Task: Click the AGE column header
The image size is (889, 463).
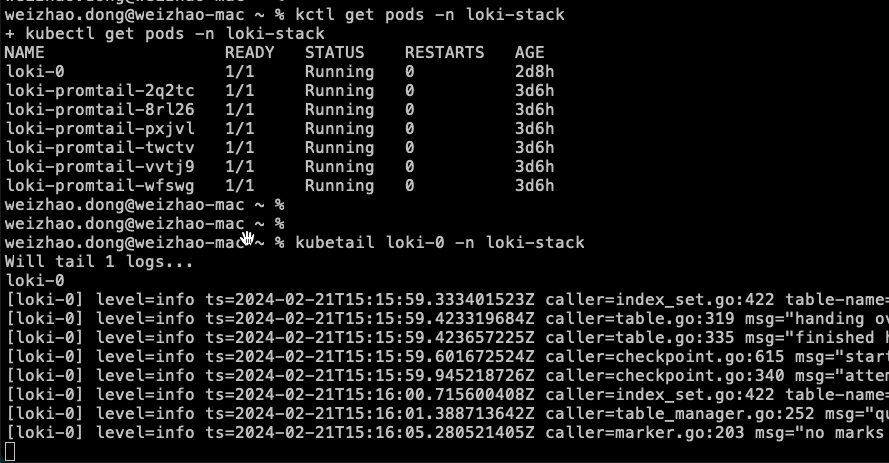Action: pyautogui.click(x=530, y=53)
